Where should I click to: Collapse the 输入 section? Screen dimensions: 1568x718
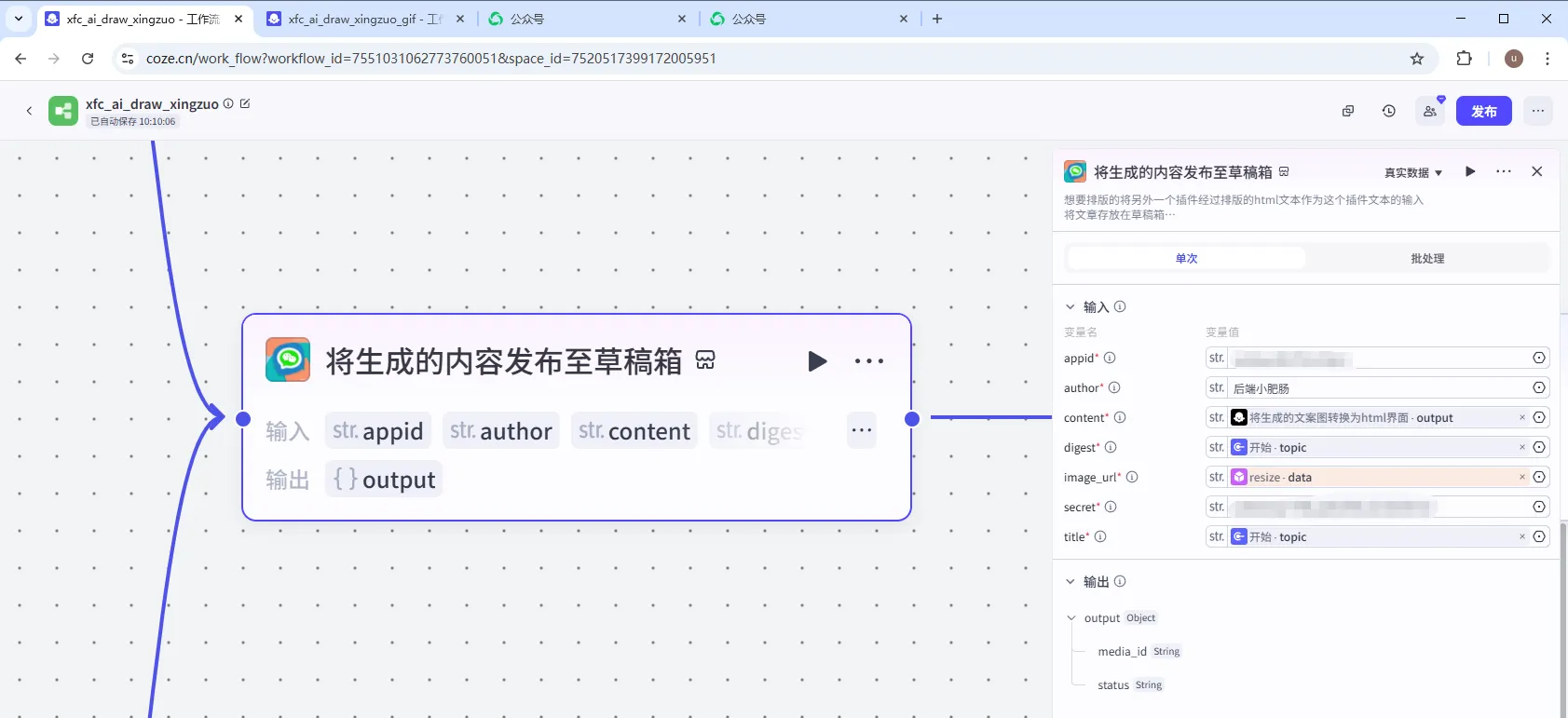(x=1070, y=306)
